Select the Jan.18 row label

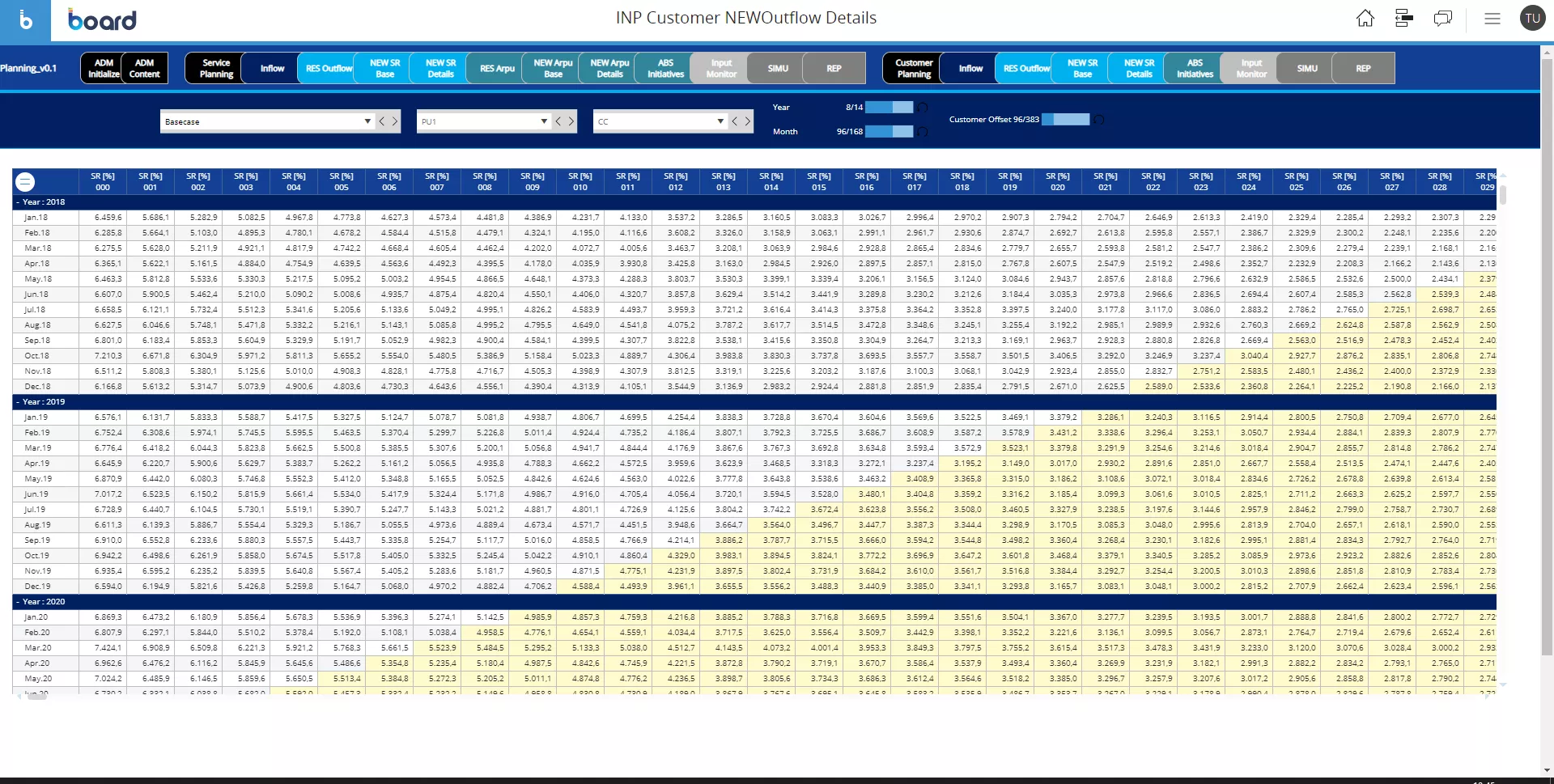tap(36, 218)
